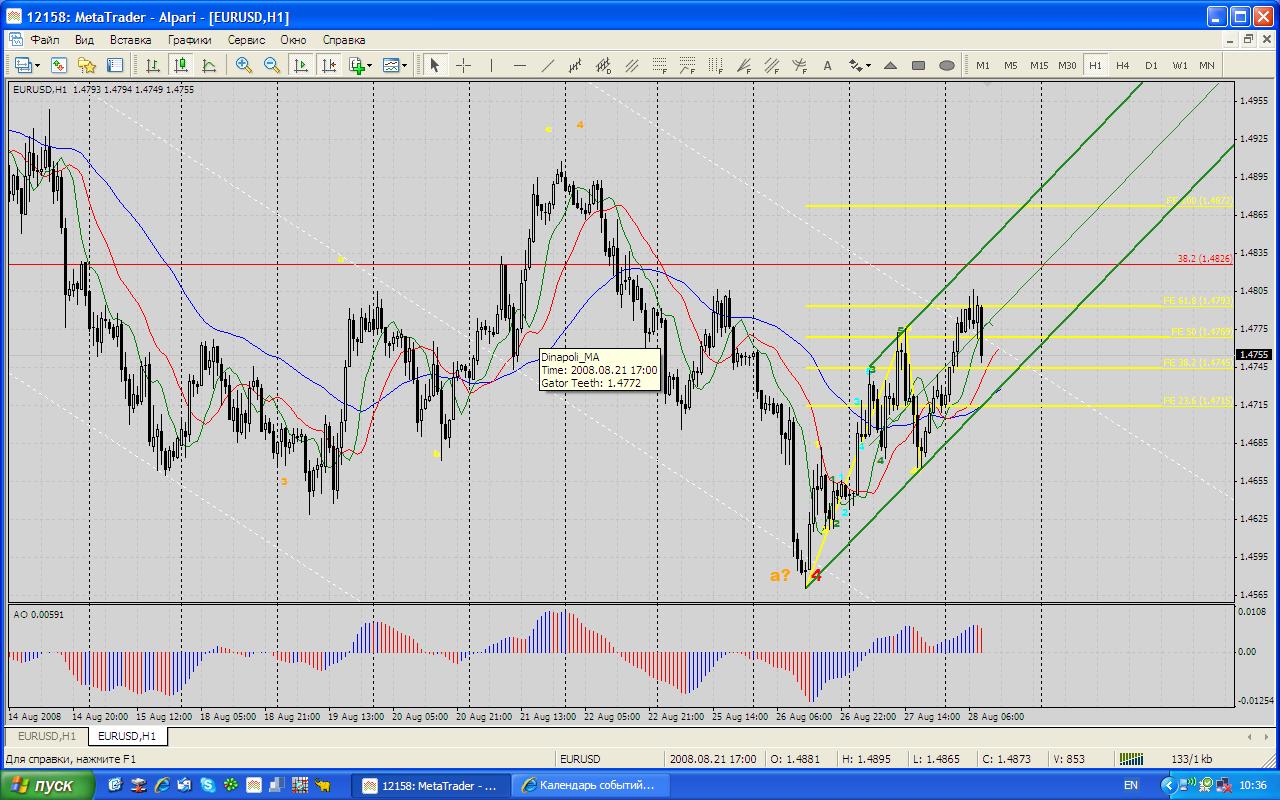This screenshot has width=1280, height=800.
Task: Select the horizontal line drawing tool
Action: click(x=519, y=65)
